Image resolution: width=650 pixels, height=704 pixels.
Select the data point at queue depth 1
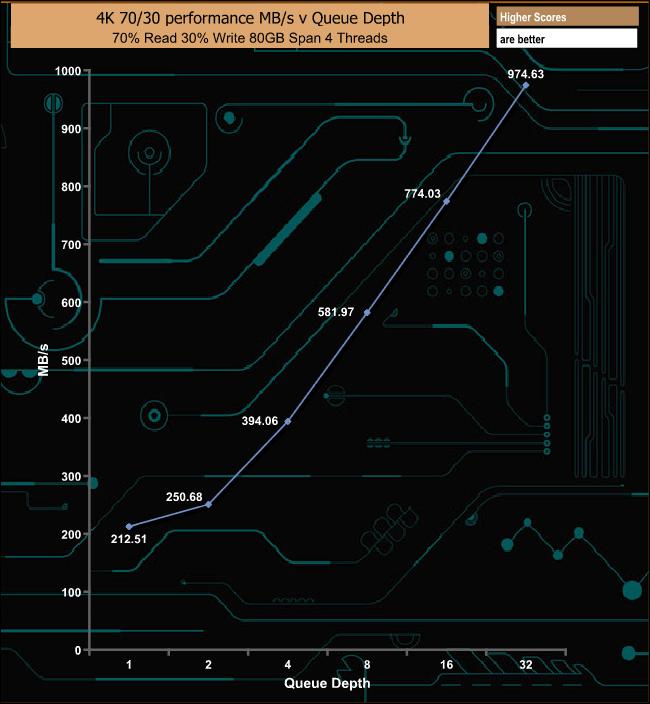[129, 527]
